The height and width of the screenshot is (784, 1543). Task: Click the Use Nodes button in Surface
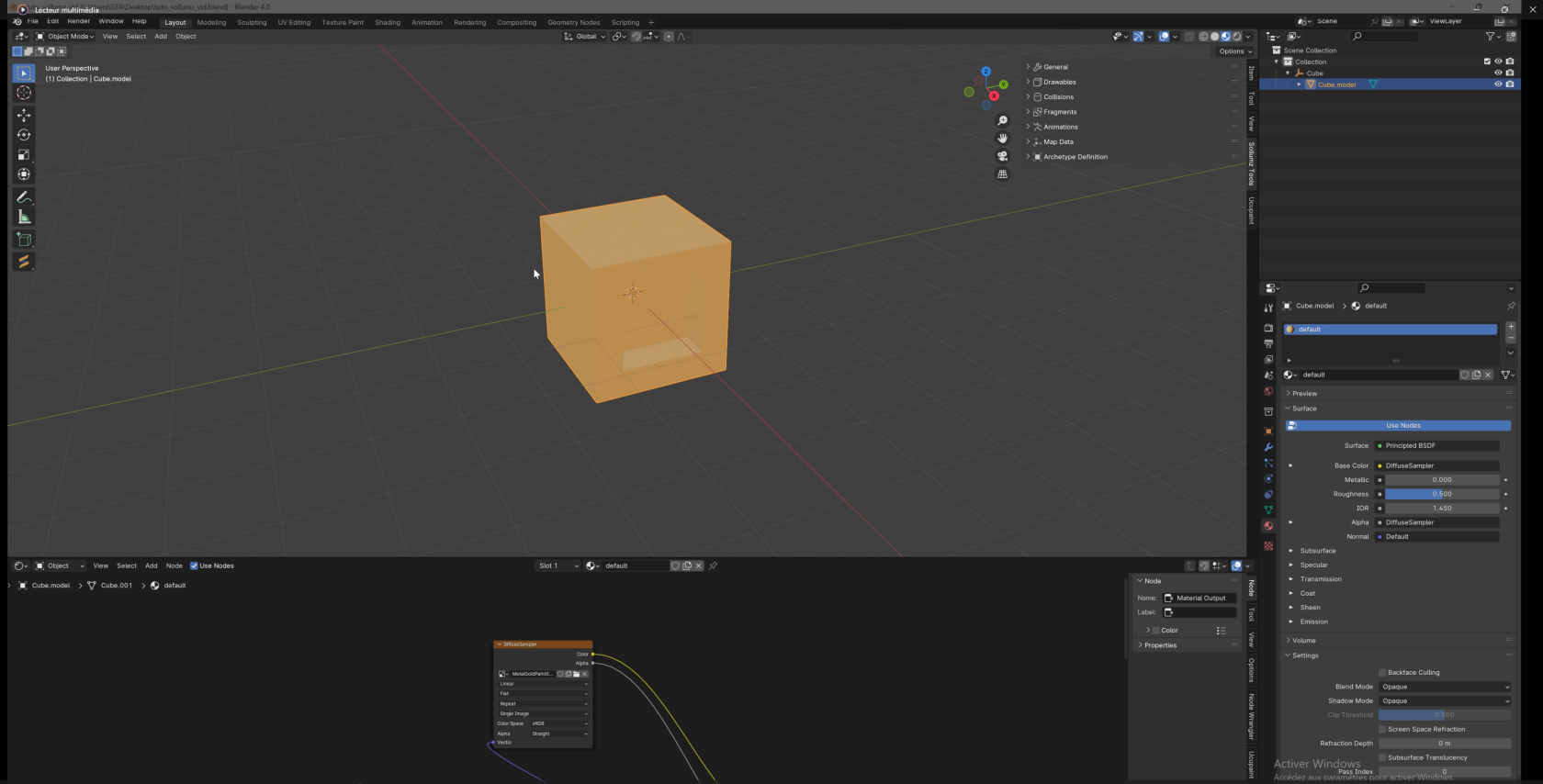1402,426
